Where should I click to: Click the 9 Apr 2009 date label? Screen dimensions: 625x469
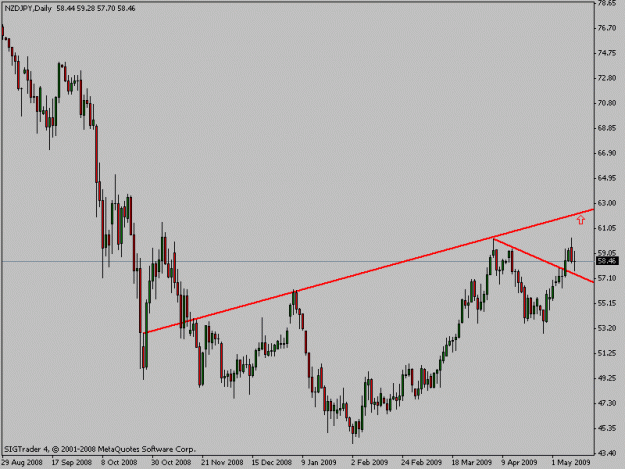[x=519, y=463]
